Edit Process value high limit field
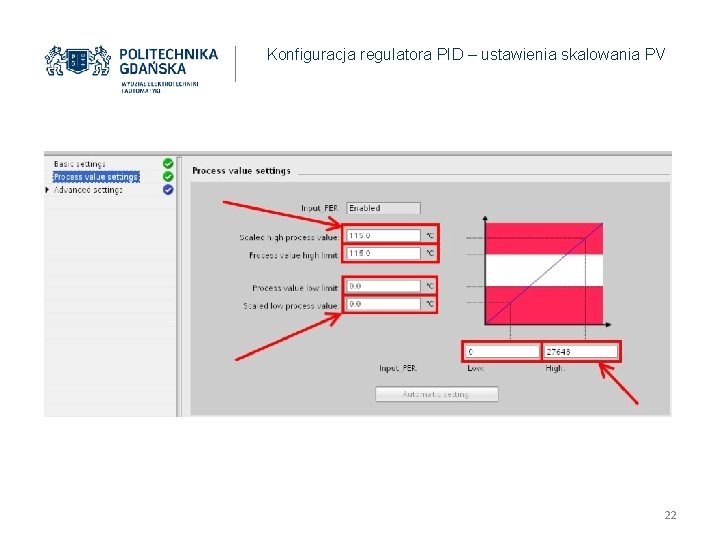 [383, 253]
